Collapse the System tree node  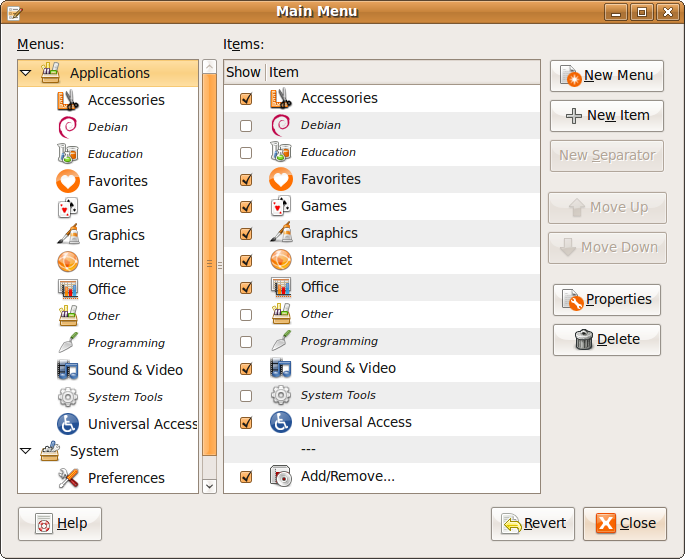[26, 451]
